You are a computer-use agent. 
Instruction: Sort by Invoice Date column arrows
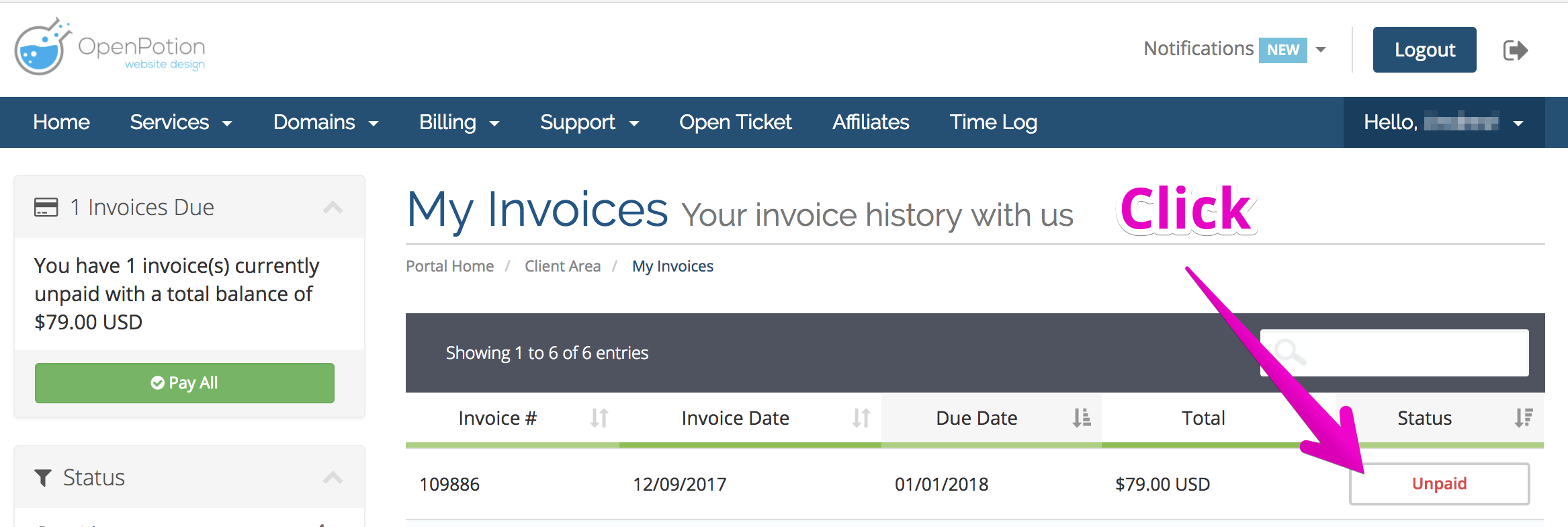pyautogui.click(x=861, y=418)
